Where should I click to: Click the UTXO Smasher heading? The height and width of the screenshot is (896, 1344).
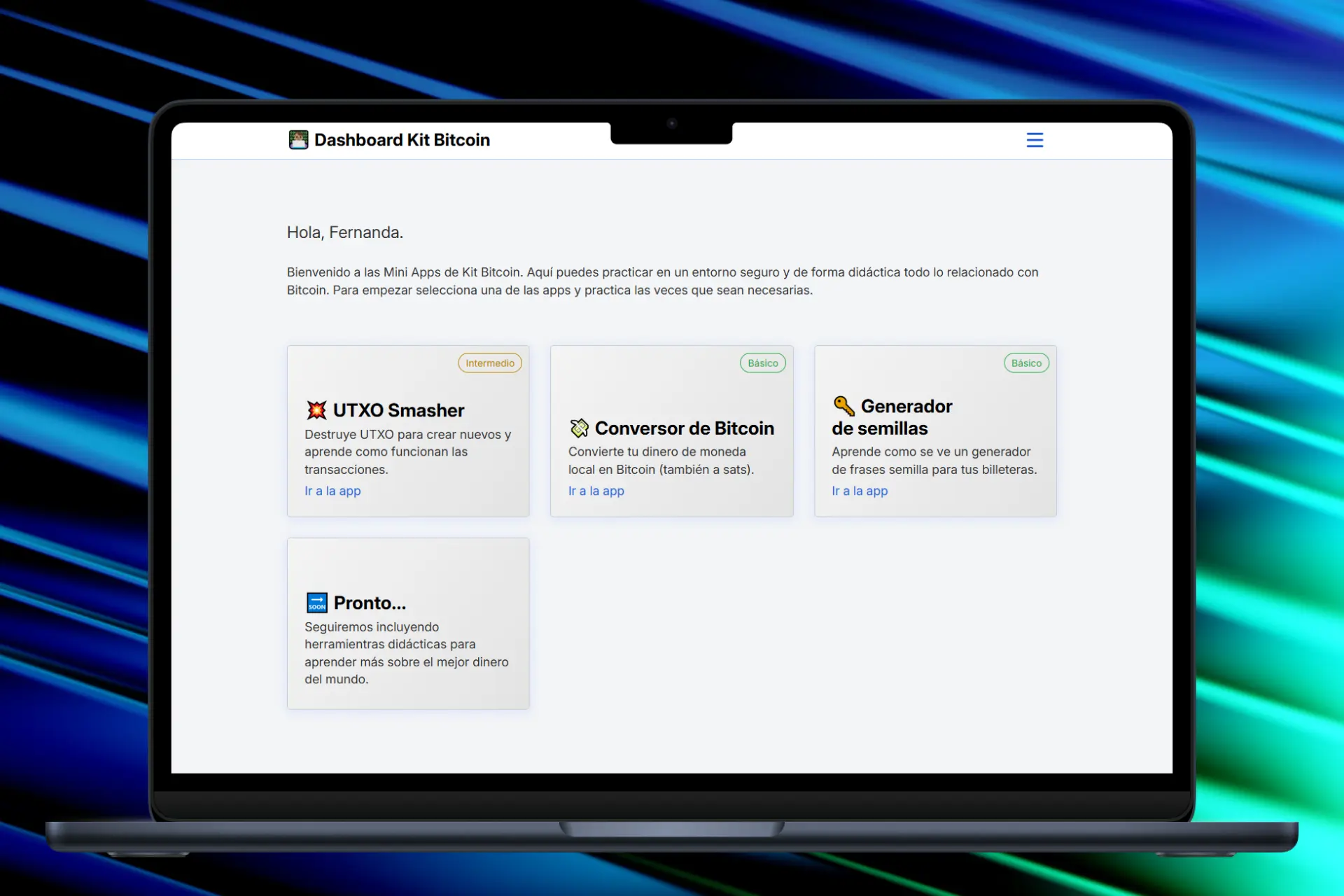[x=398, y=410]
